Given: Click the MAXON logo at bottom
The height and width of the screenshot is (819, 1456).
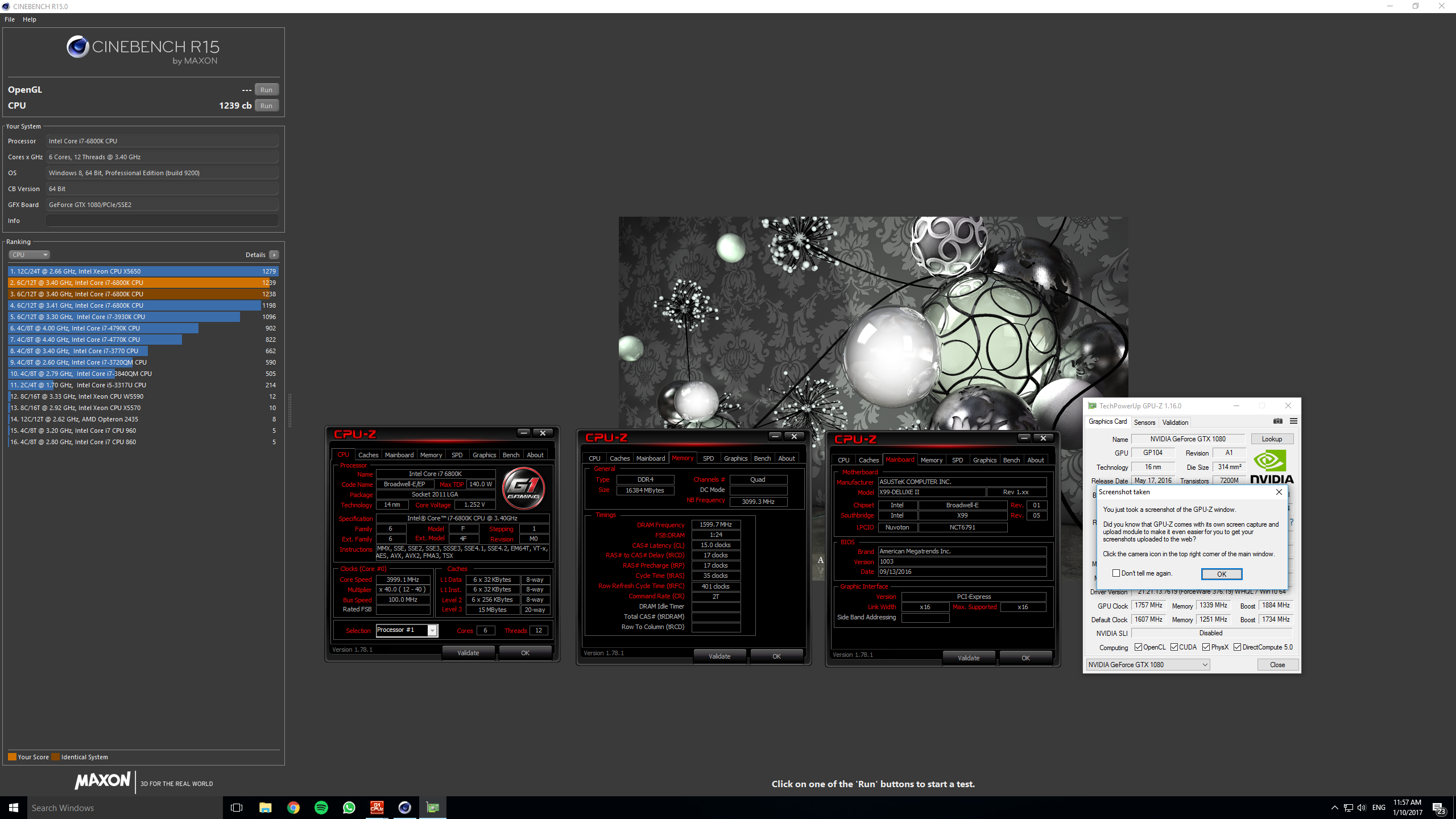Looking at the screenshot, I should tap(103, 780).
